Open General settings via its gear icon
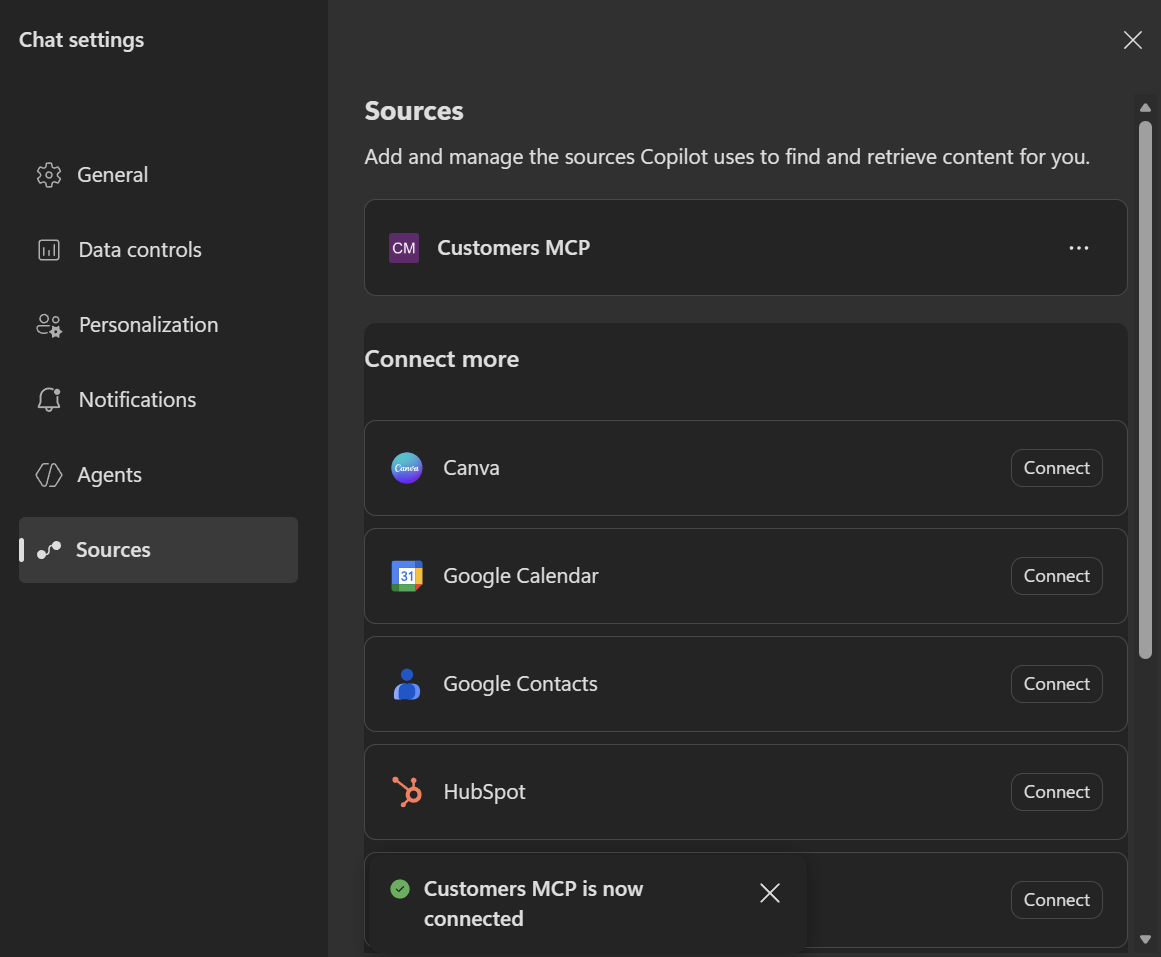 pos(49,175)
